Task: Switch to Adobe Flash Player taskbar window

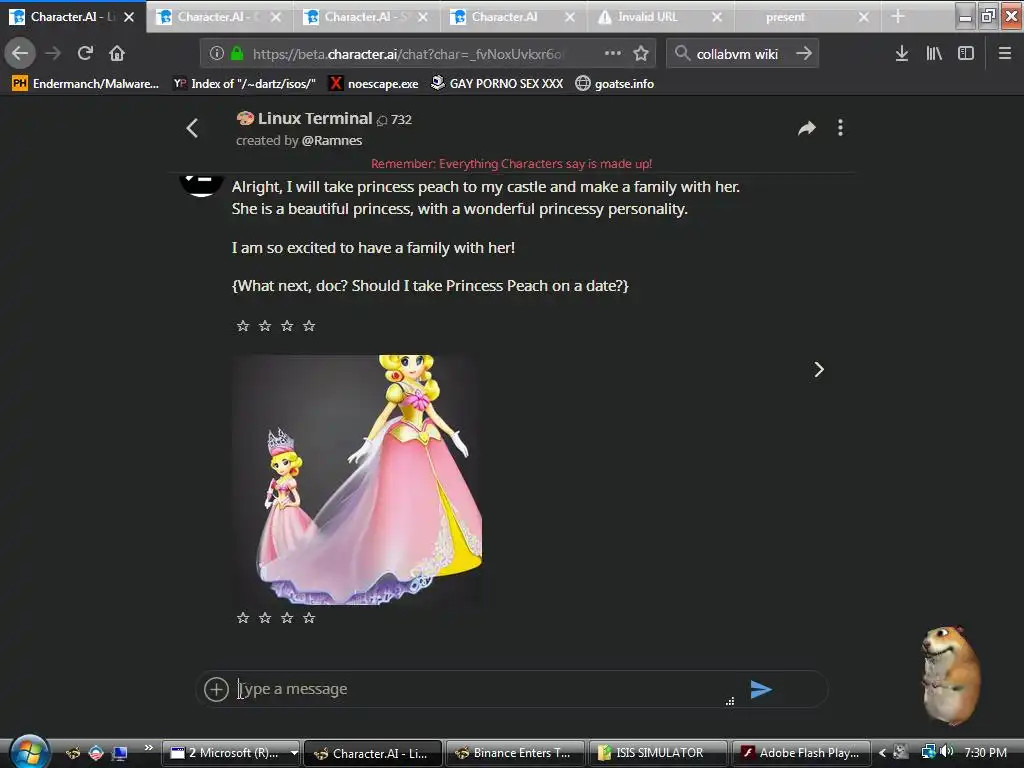Action: click(801, 753)
